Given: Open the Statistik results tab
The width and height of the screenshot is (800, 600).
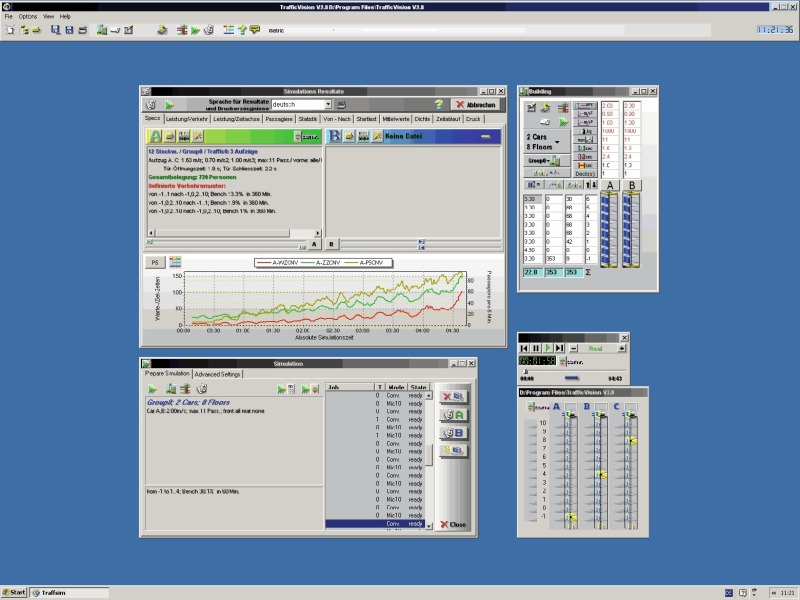Looking at the screenshot, I should pyautogui.click(x=308, y=119).
